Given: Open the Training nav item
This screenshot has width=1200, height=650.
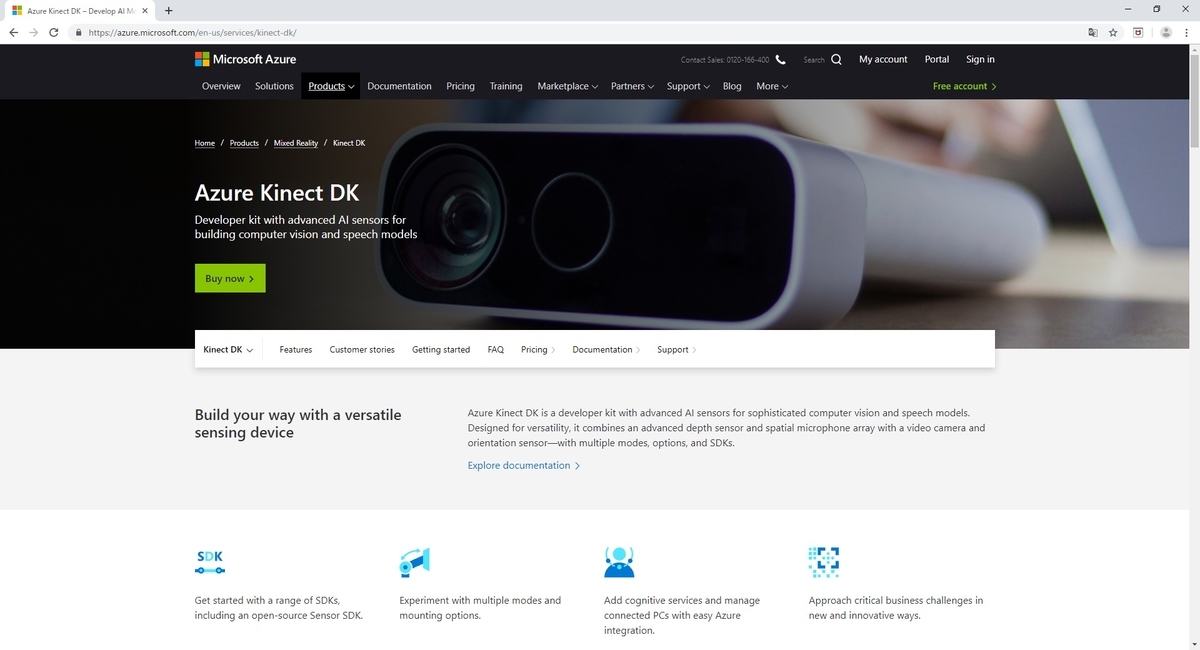Looking at the screenshot, I should point(506,86).
